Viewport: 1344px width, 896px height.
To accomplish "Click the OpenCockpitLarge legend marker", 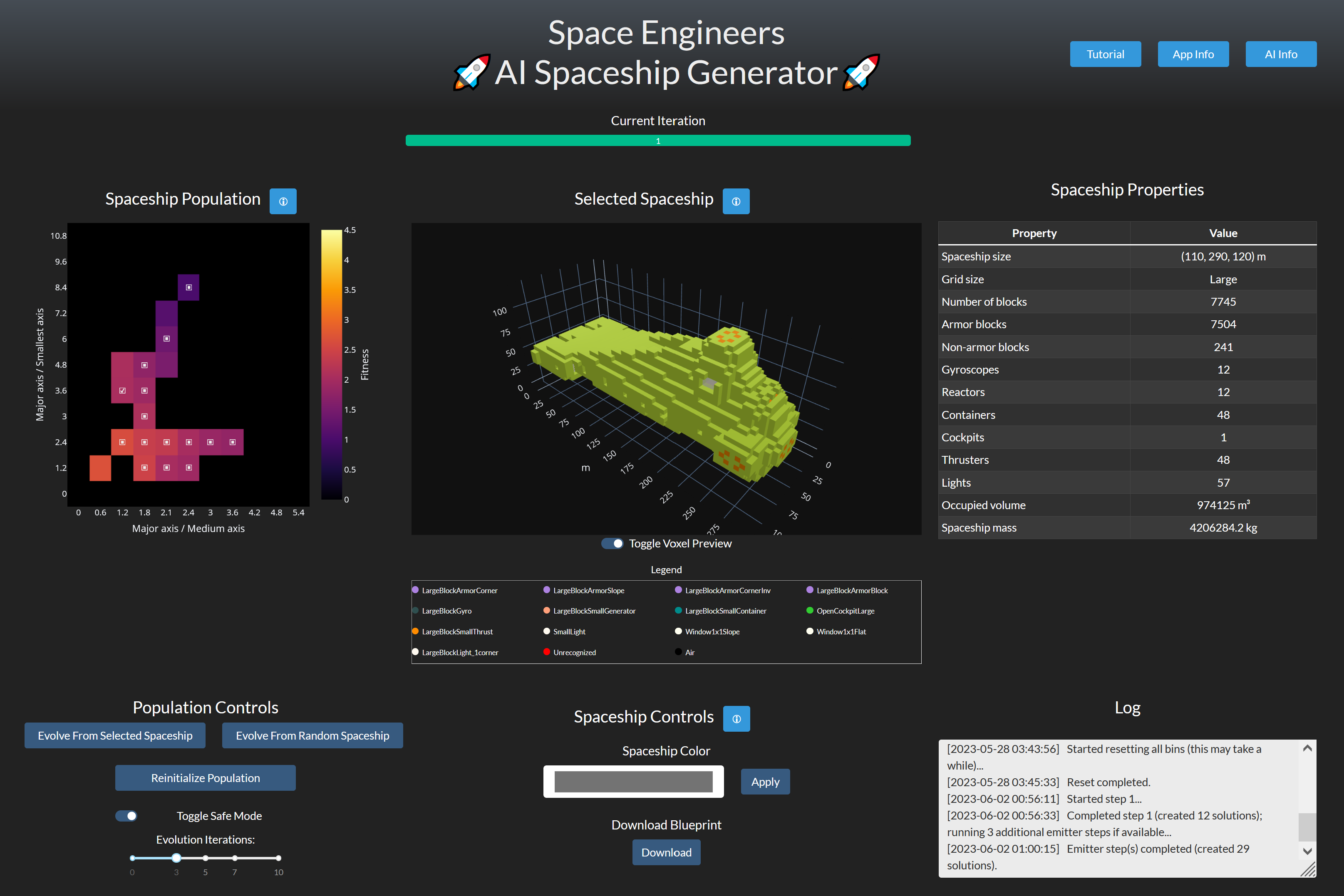I will click(810, 611).
